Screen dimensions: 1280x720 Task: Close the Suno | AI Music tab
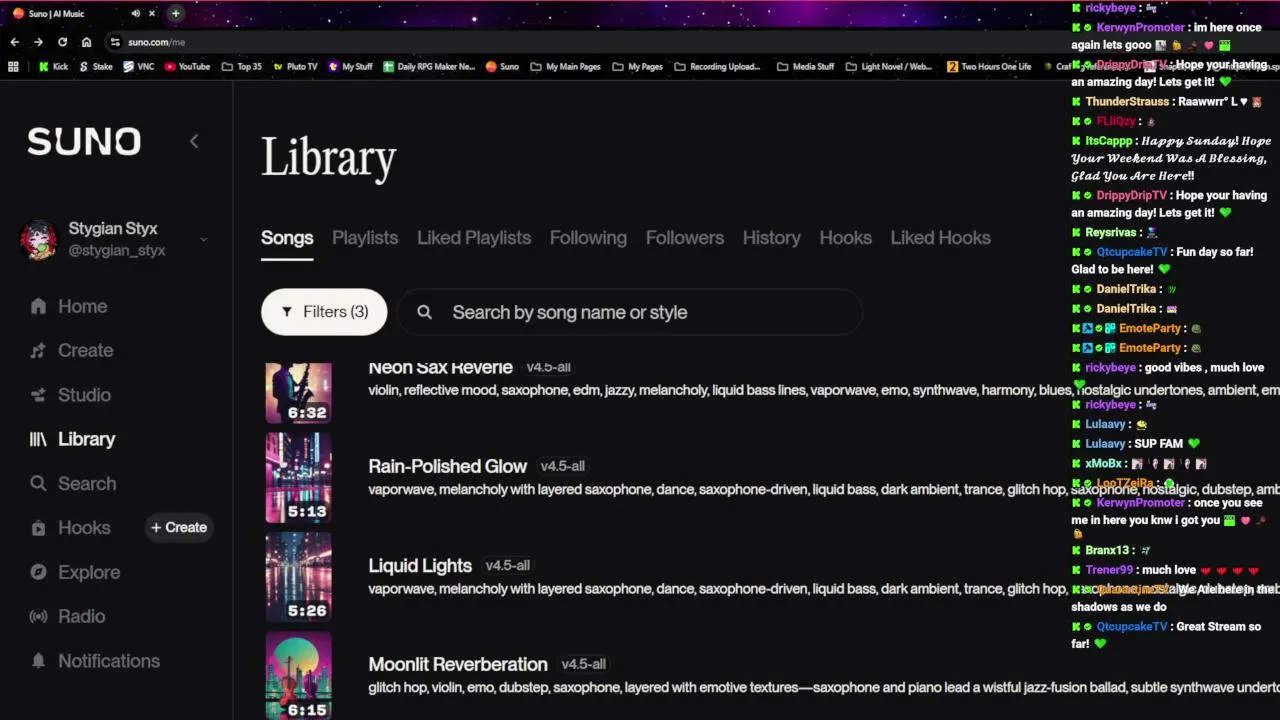[x=152, y=14]
